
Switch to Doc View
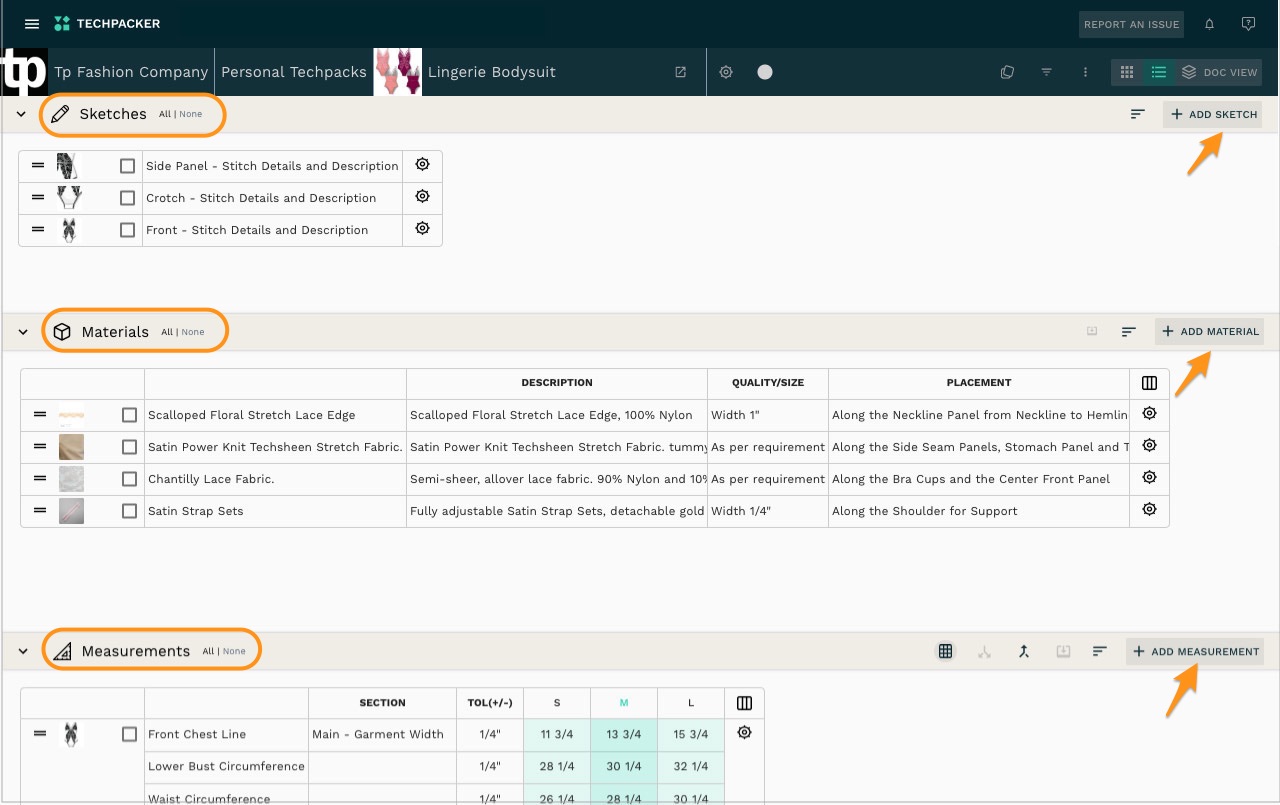tap(1218, 72)
